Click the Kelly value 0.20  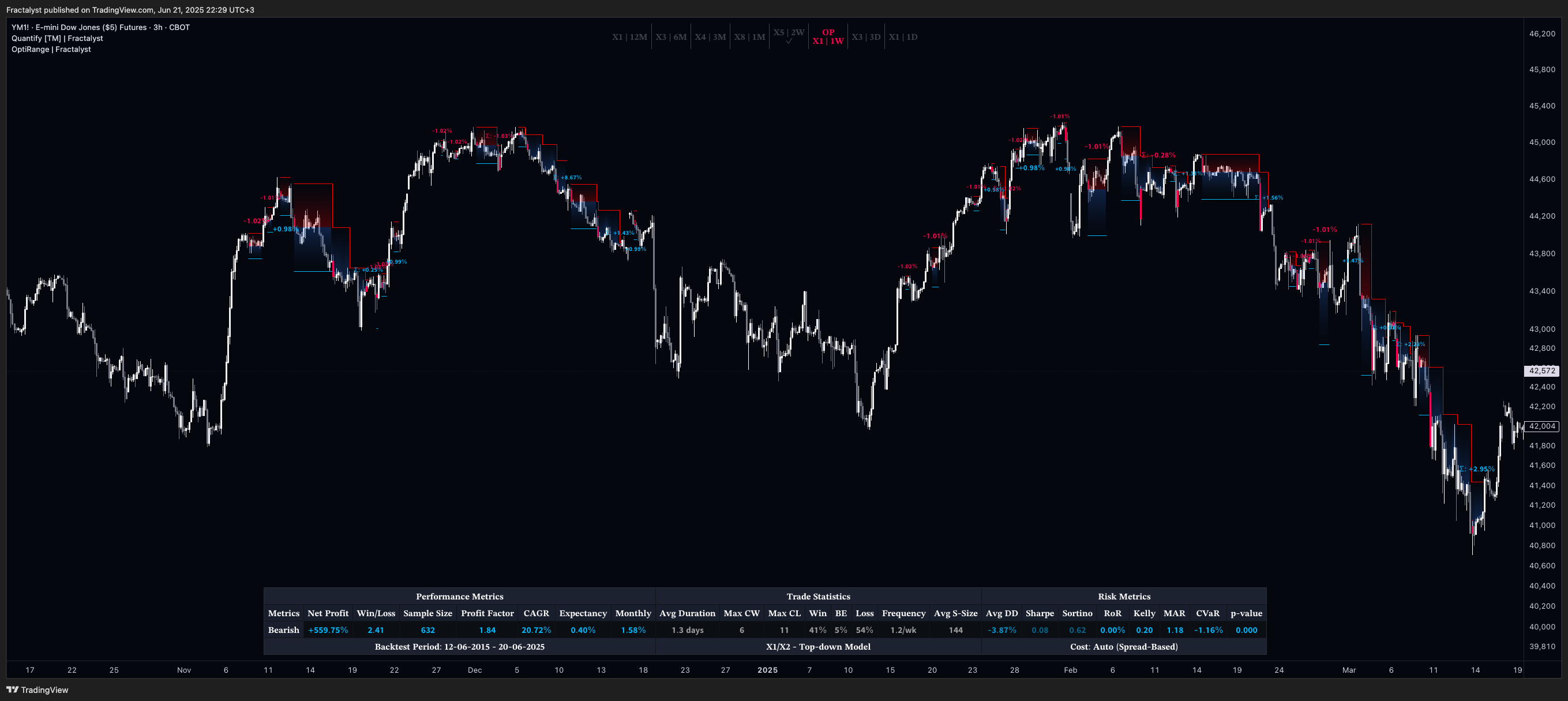(1144, 630)
